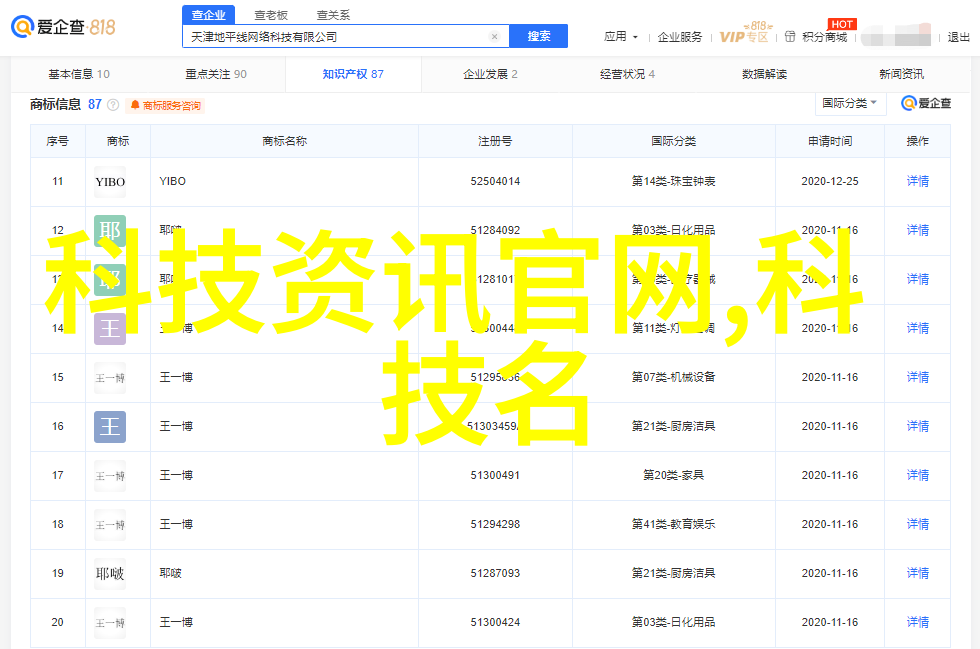Click the 爱企查 logo in the header

point(63,27)
